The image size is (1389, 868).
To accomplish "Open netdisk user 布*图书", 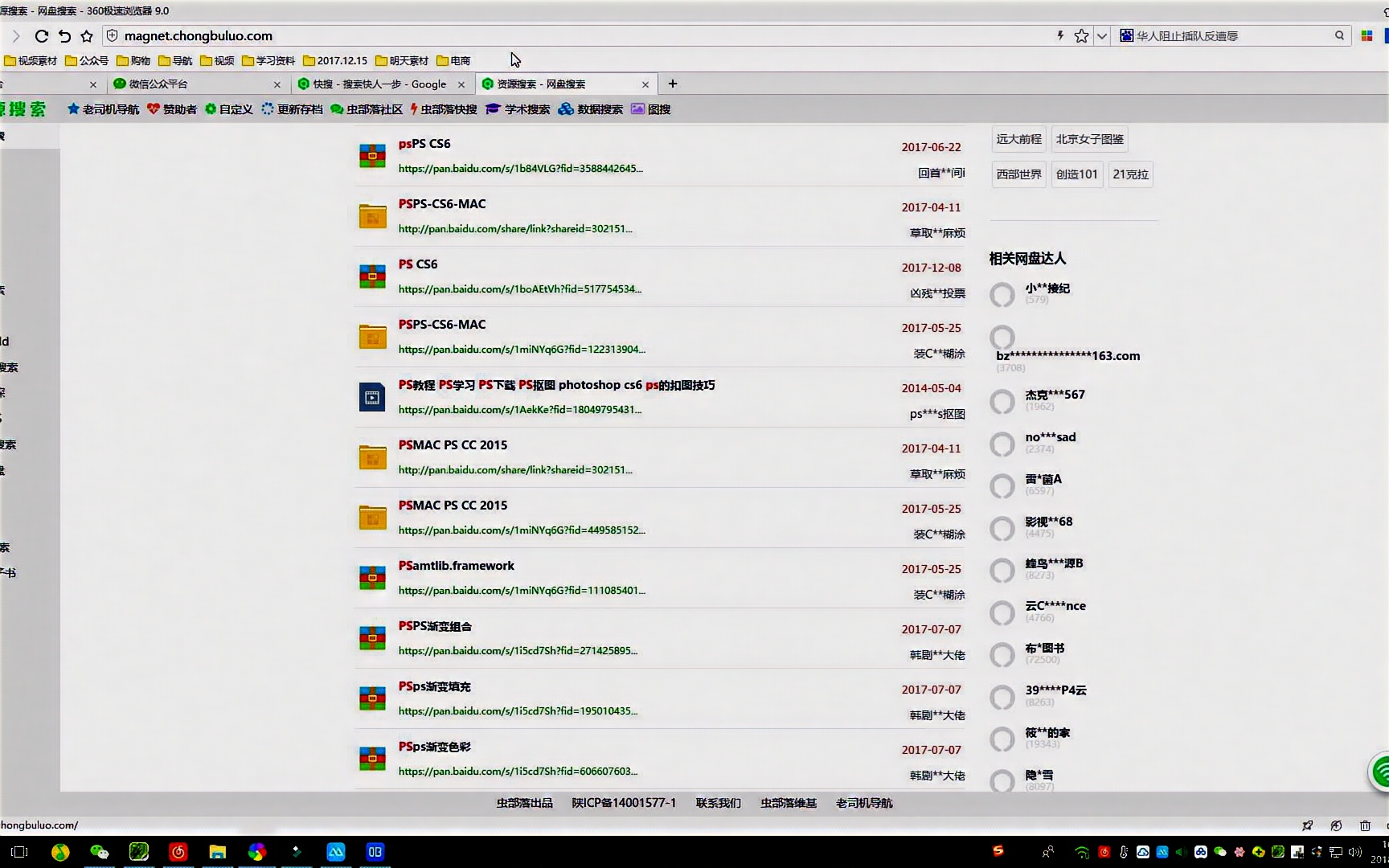I will pyautogui.click(x=1045, y=648).
